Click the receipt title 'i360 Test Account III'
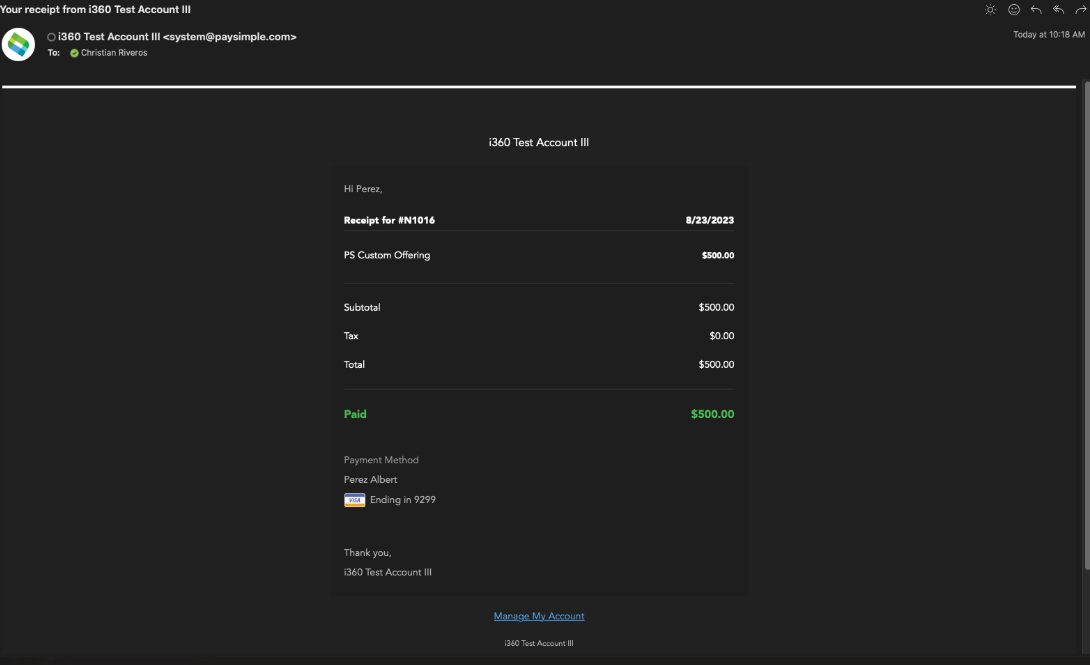 click(x=539, y=142)
